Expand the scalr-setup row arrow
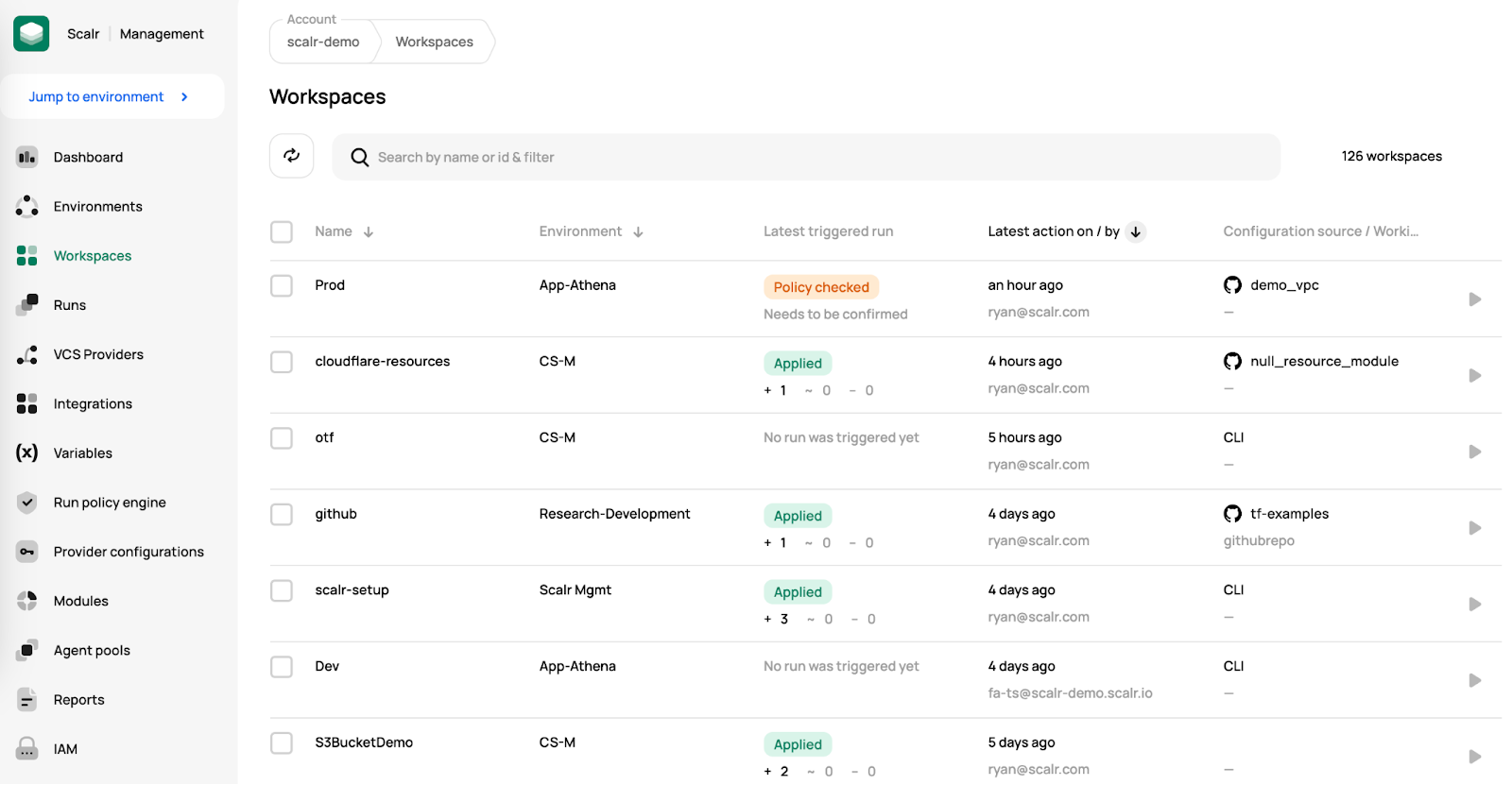The width and height of the screenshot is (1512, 785). (1474, 605)
